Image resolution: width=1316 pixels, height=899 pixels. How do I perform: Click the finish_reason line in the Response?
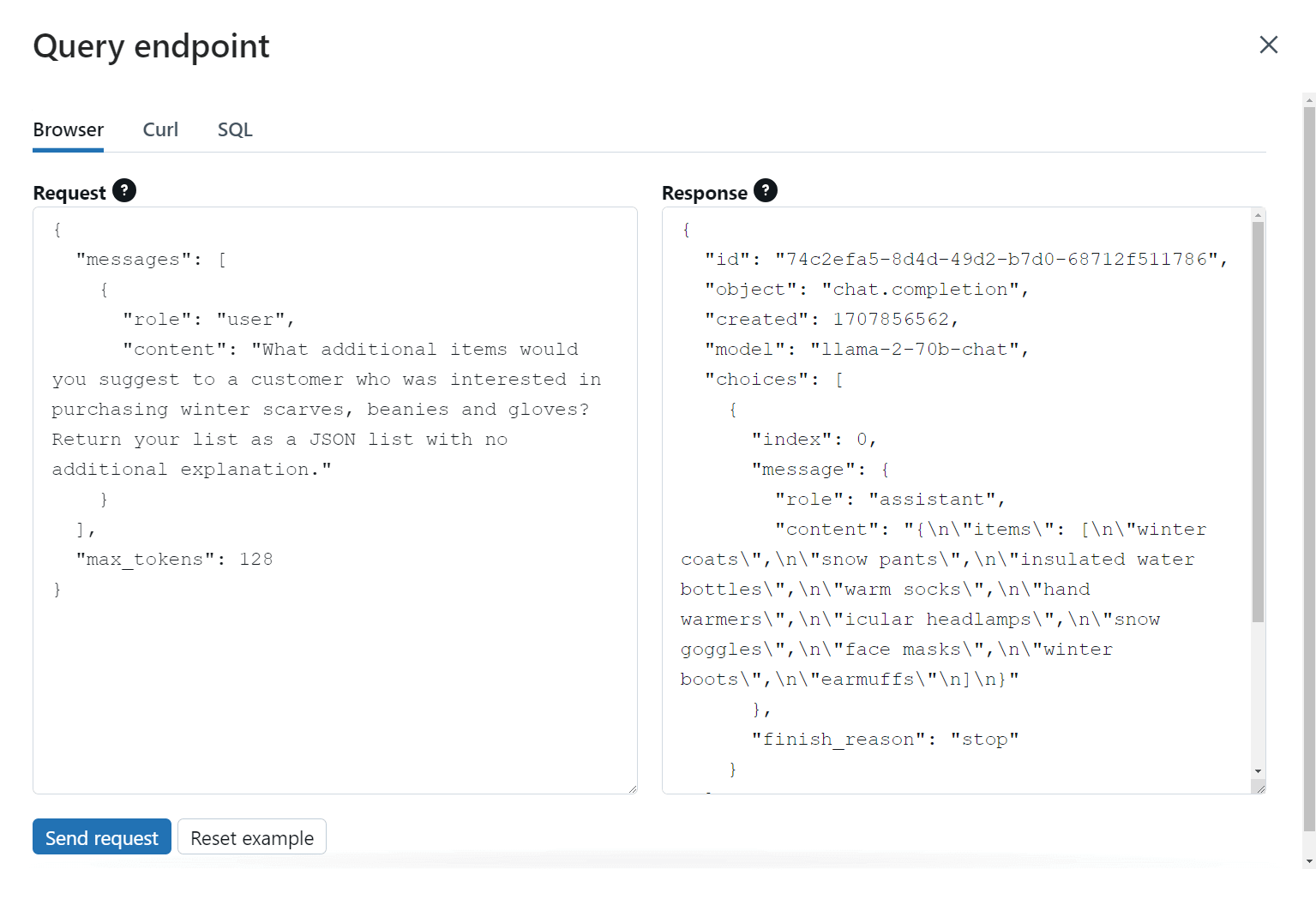885,740
